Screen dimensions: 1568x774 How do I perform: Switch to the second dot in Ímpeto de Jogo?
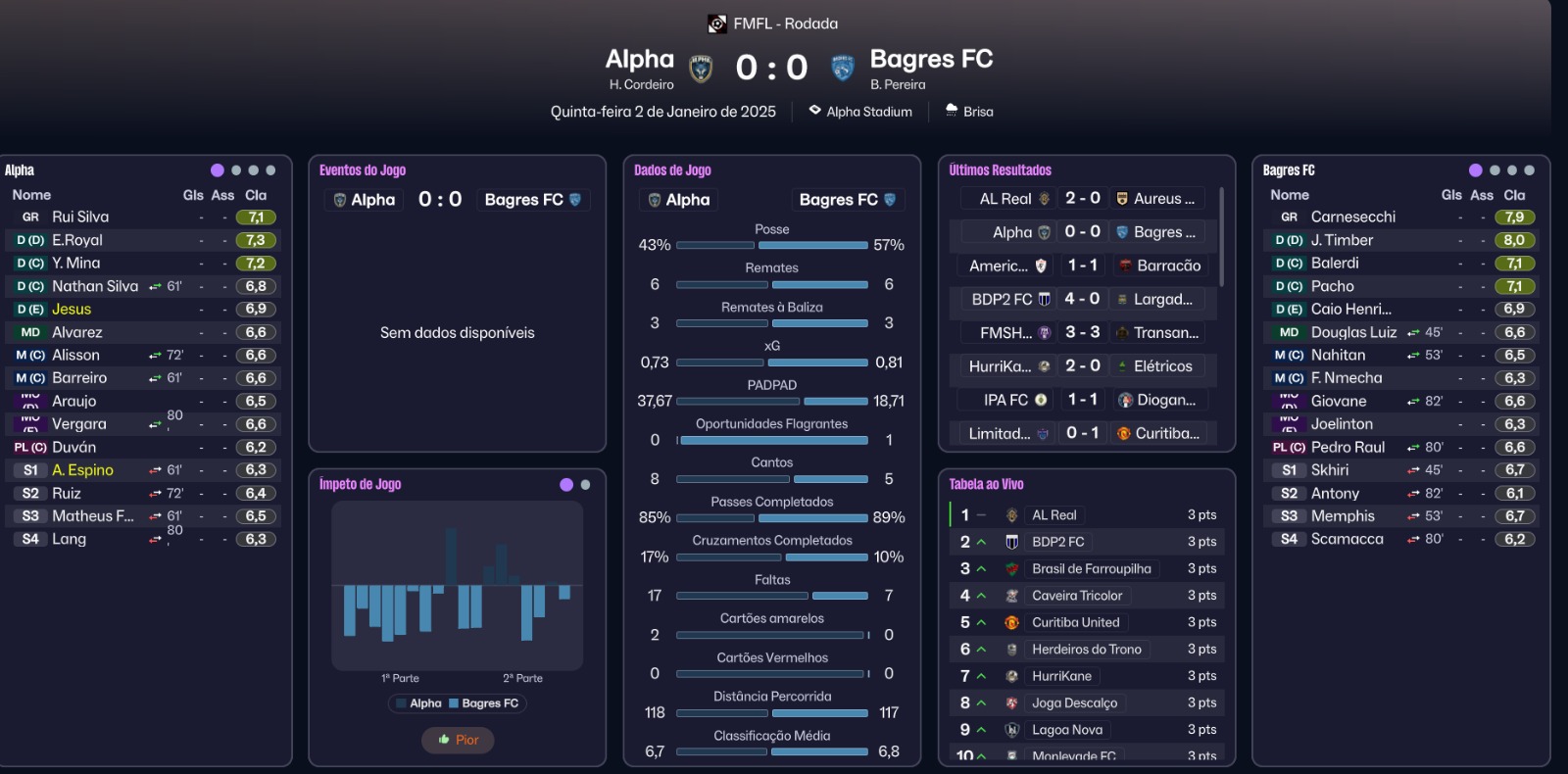585,485
